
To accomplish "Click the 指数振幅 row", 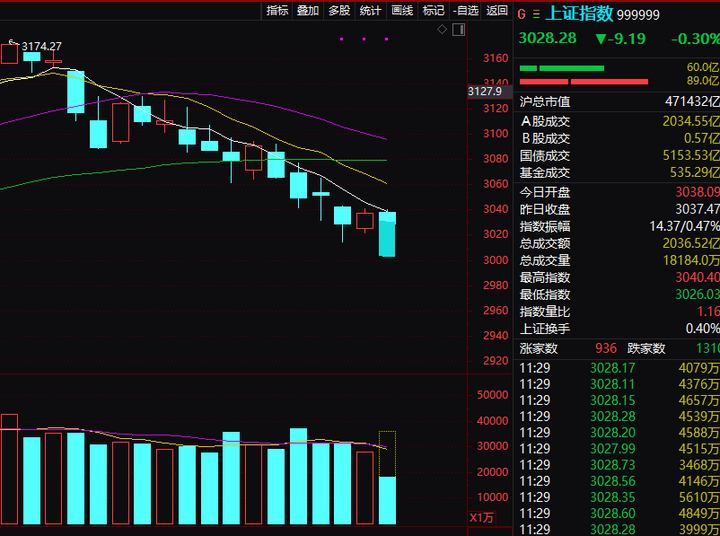I will [x=619, y=226].
